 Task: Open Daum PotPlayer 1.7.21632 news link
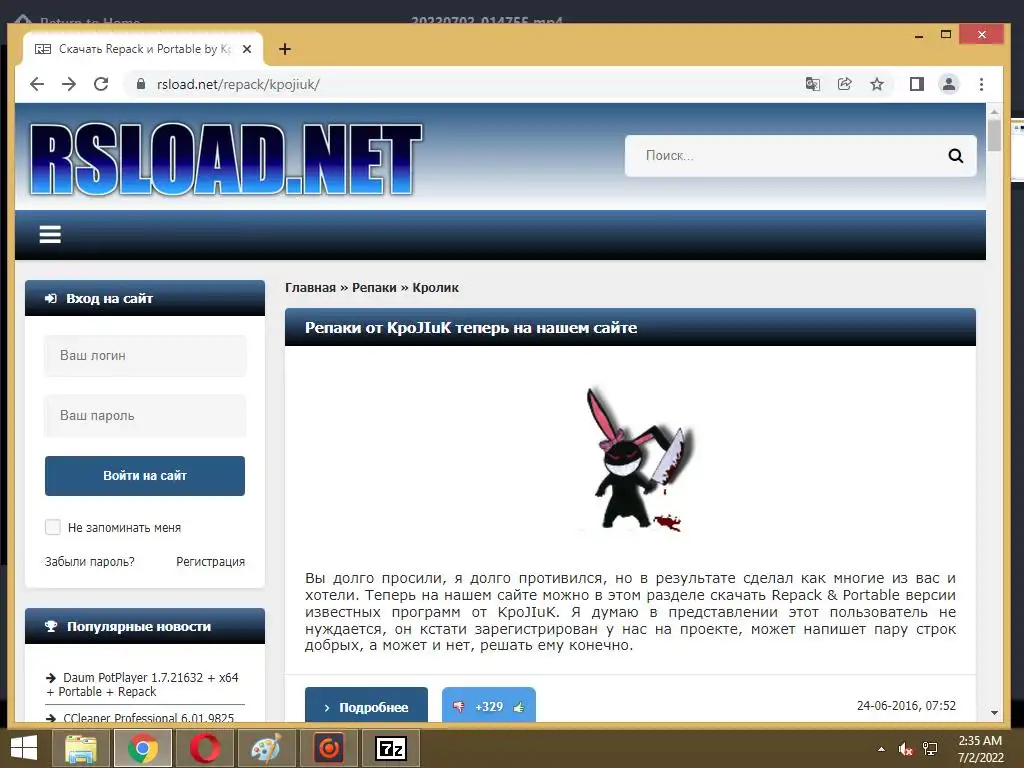coord(142,684)
